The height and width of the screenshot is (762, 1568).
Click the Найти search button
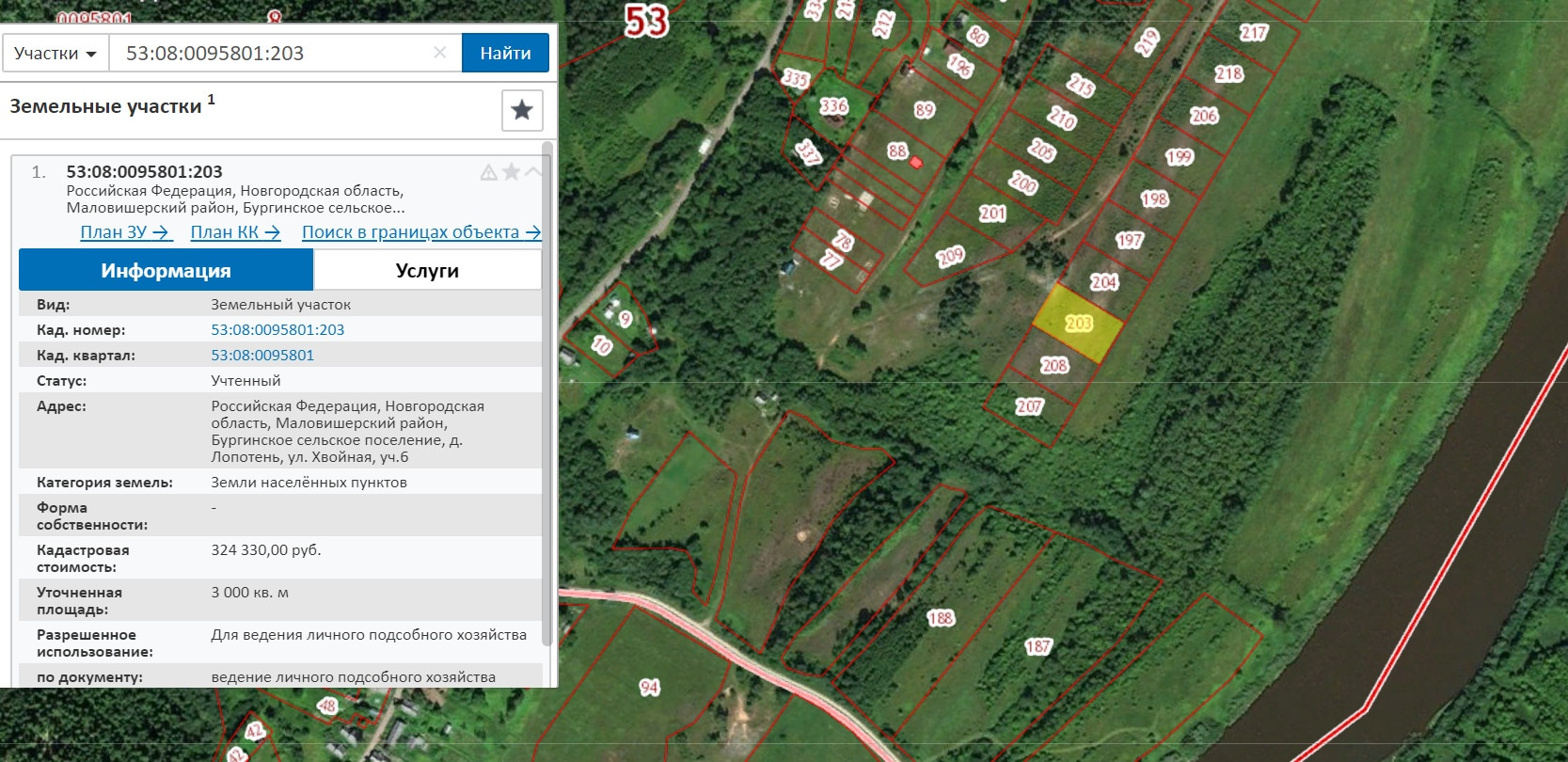tap(505, 54)
